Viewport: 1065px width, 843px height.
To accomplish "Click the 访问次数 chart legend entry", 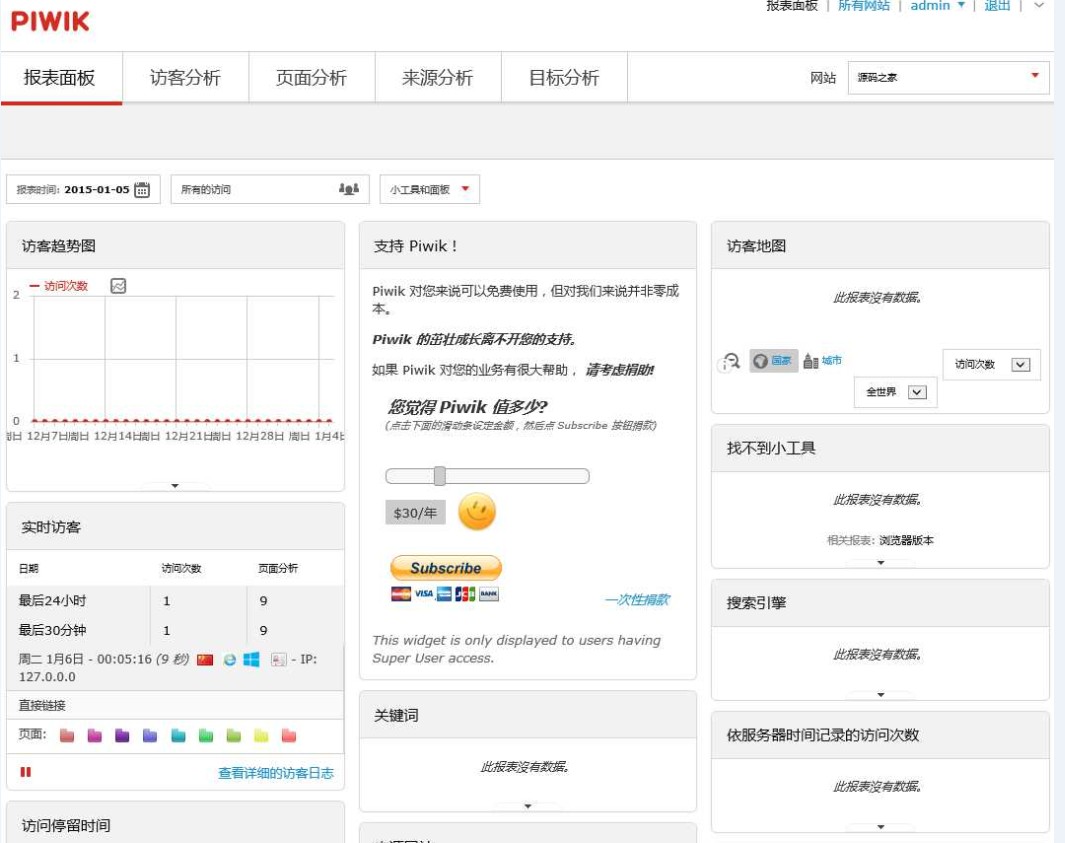I will point(59,286).
